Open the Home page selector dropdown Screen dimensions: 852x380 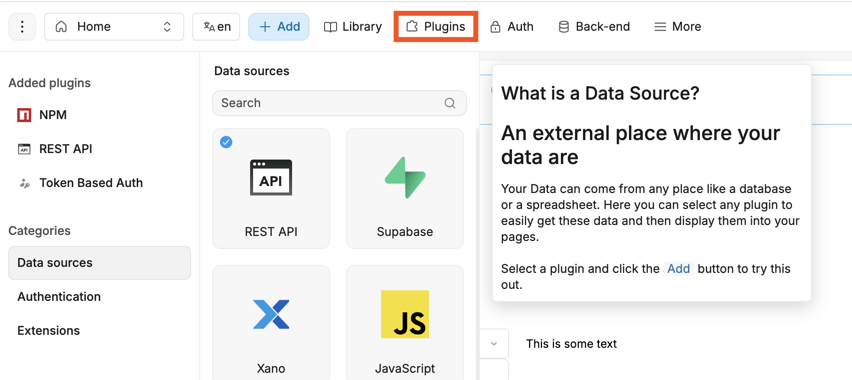(114, 27)
